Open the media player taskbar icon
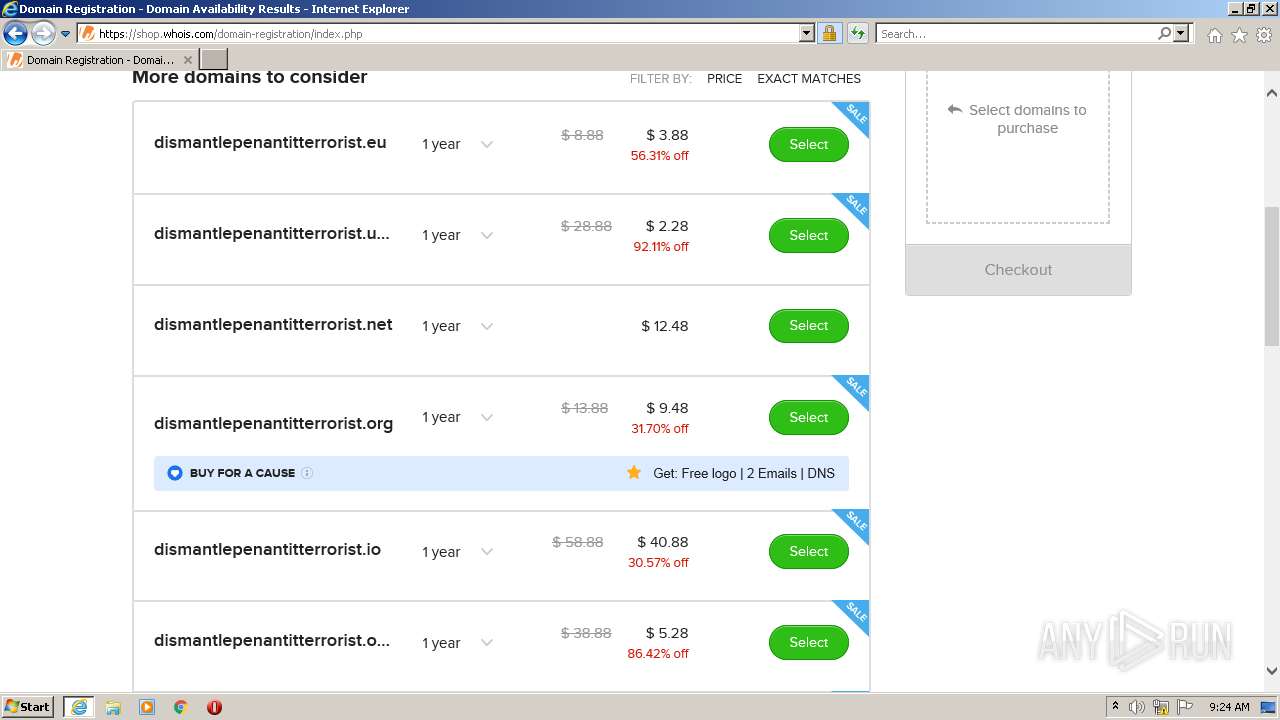1280x720 pixels. (147, 707)
